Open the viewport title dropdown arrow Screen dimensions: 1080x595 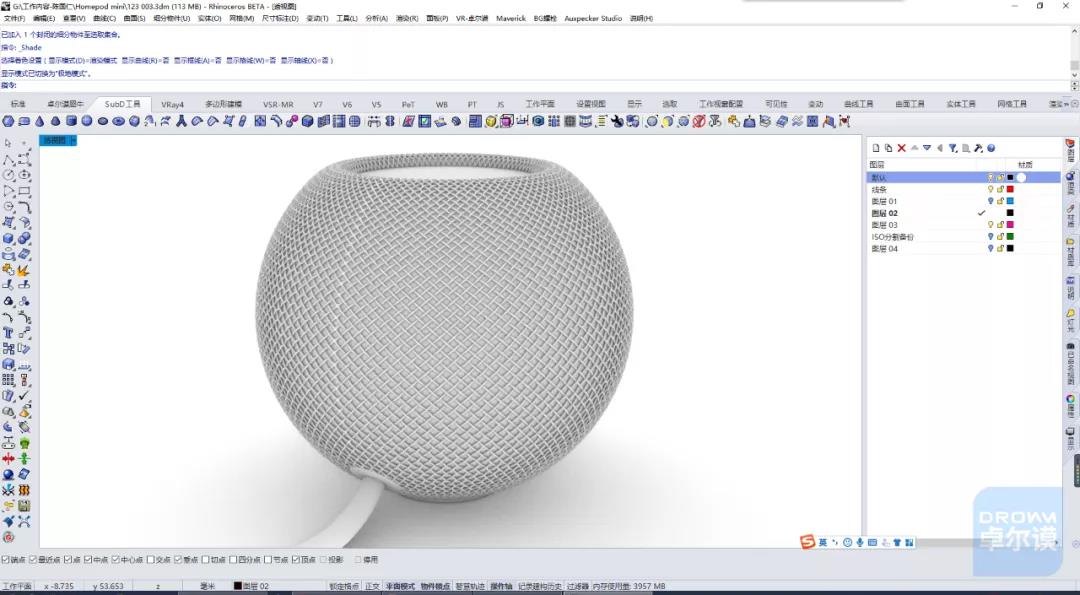[73, 140]
